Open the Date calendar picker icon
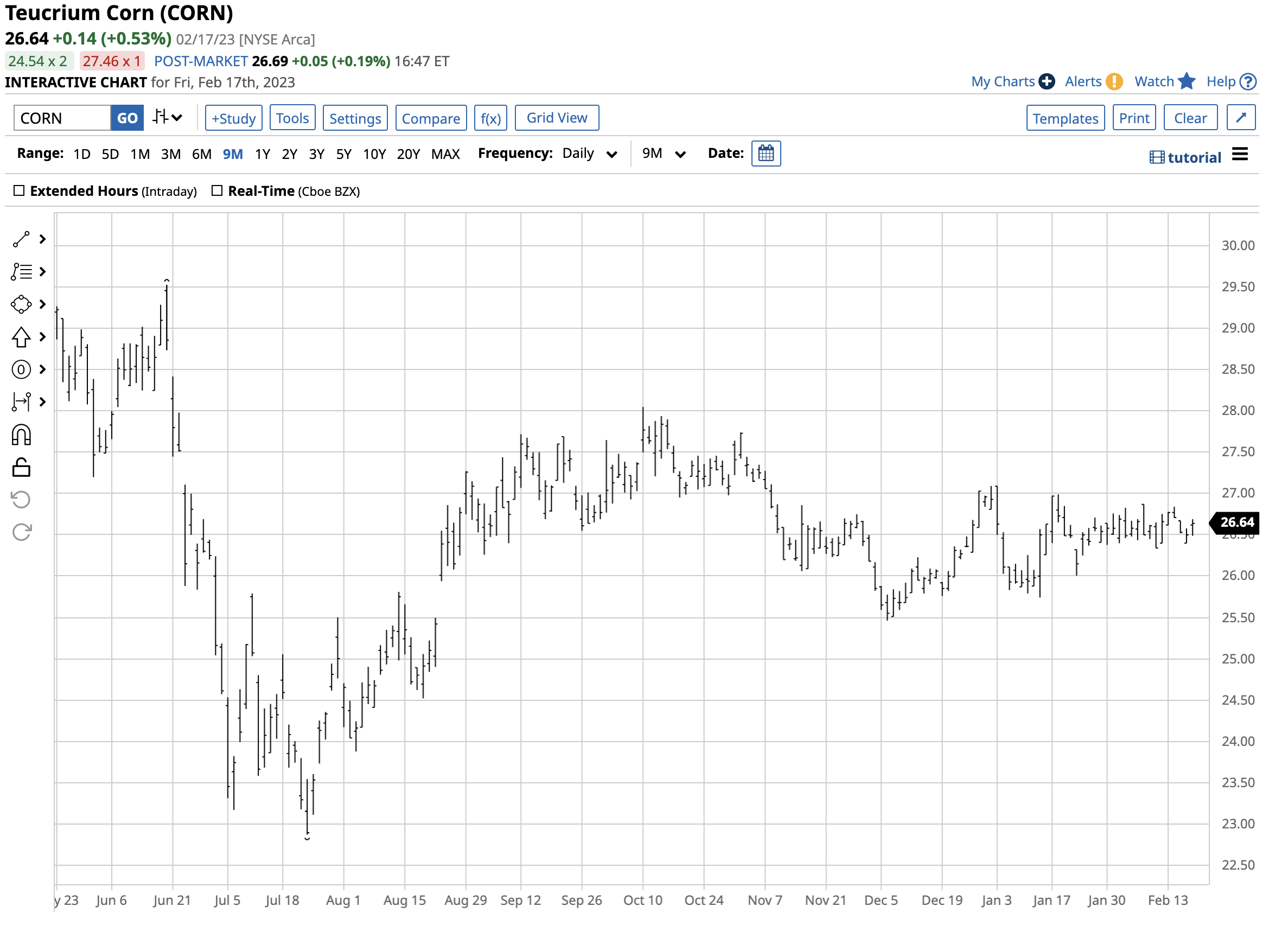1288x932 pixels. (766, 154)
